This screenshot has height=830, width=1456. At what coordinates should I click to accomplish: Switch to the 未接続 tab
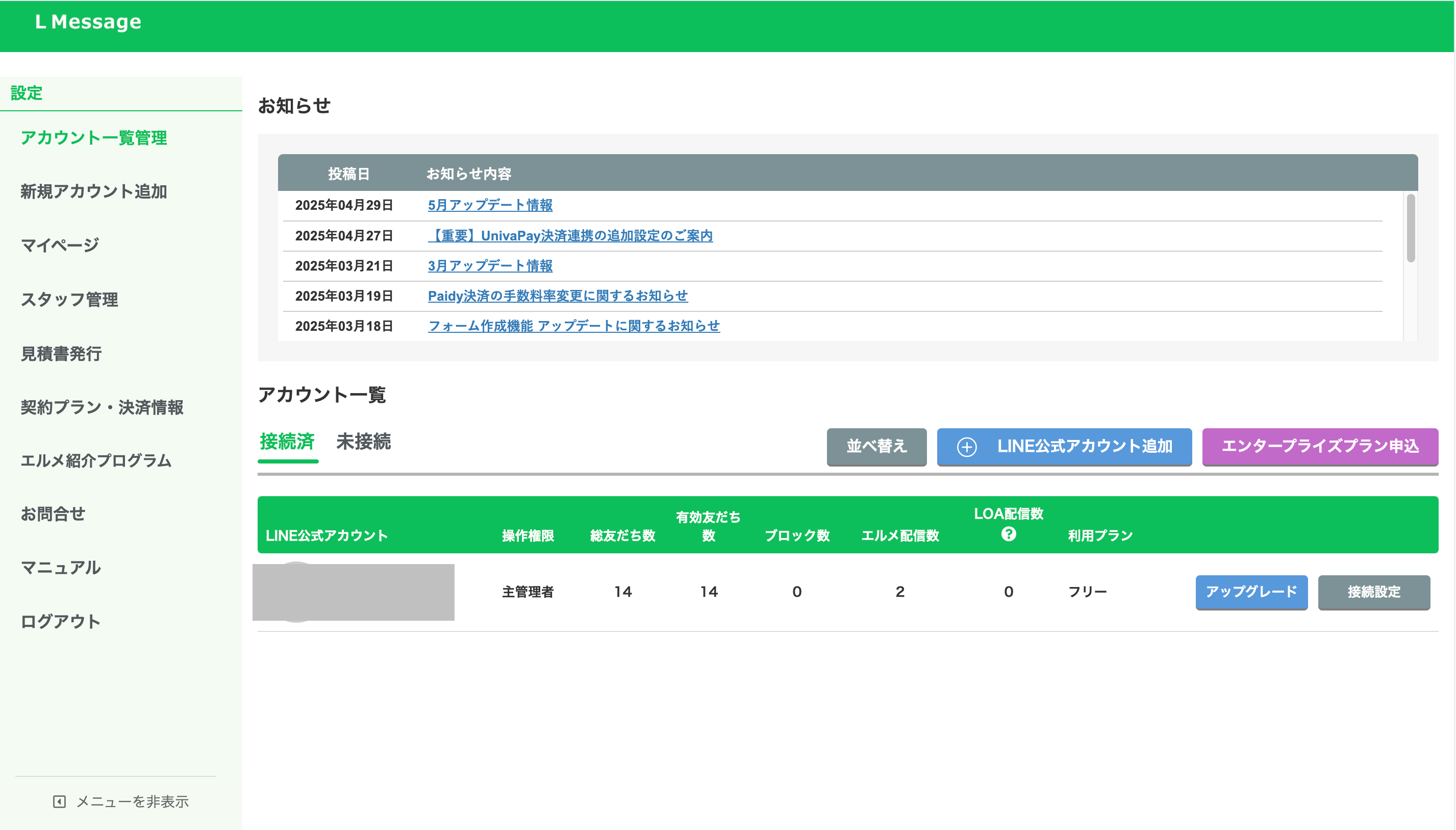click(363, 442)
